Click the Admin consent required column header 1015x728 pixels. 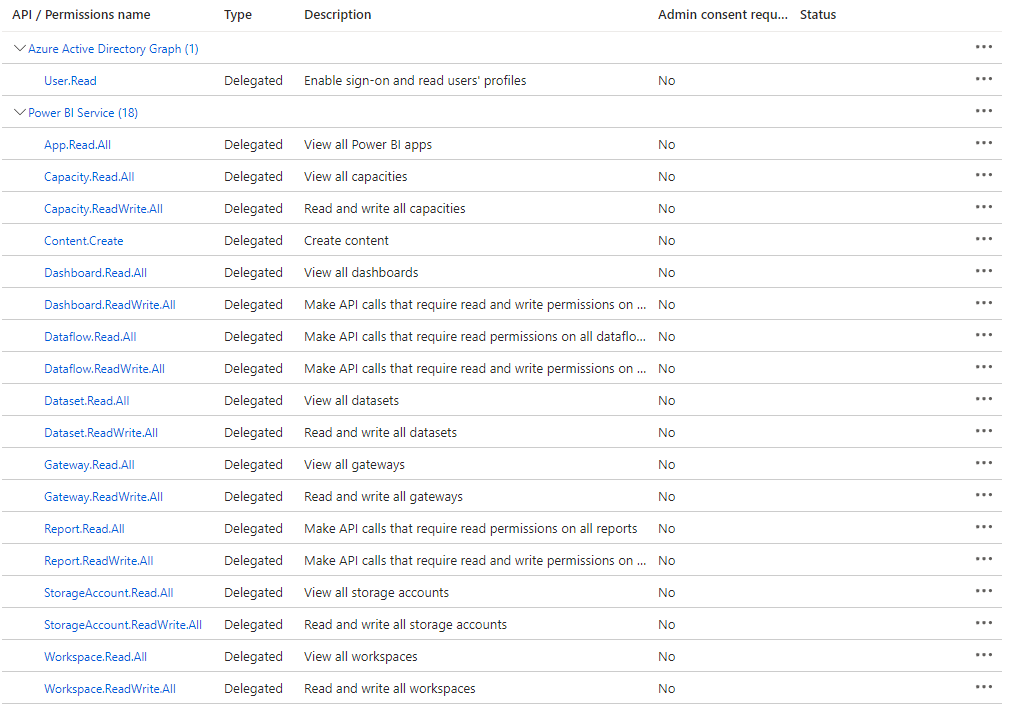coord(723,15)
